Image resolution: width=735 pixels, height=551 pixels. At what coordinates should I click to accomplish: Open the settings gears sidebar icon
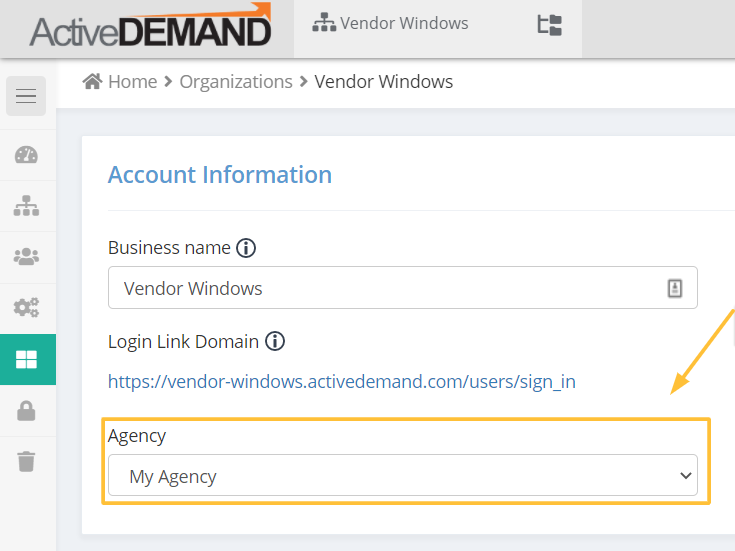[x=26, y=308]
